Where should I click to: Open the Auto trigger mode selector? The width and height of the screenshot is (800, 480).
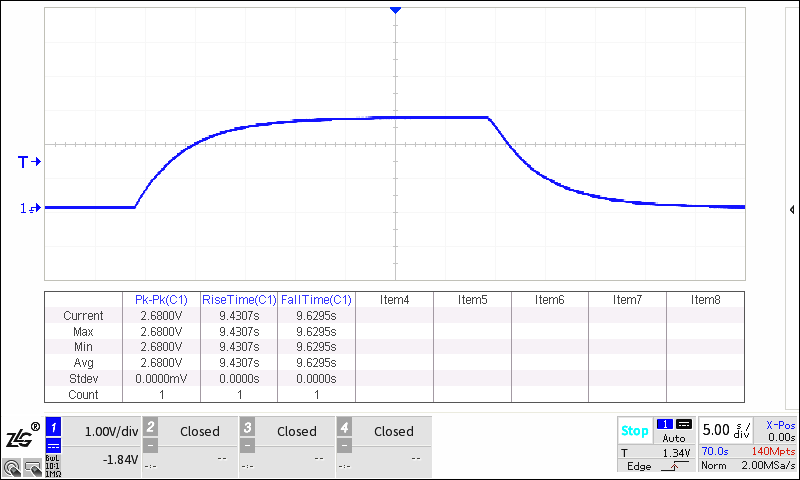point(673,438)
